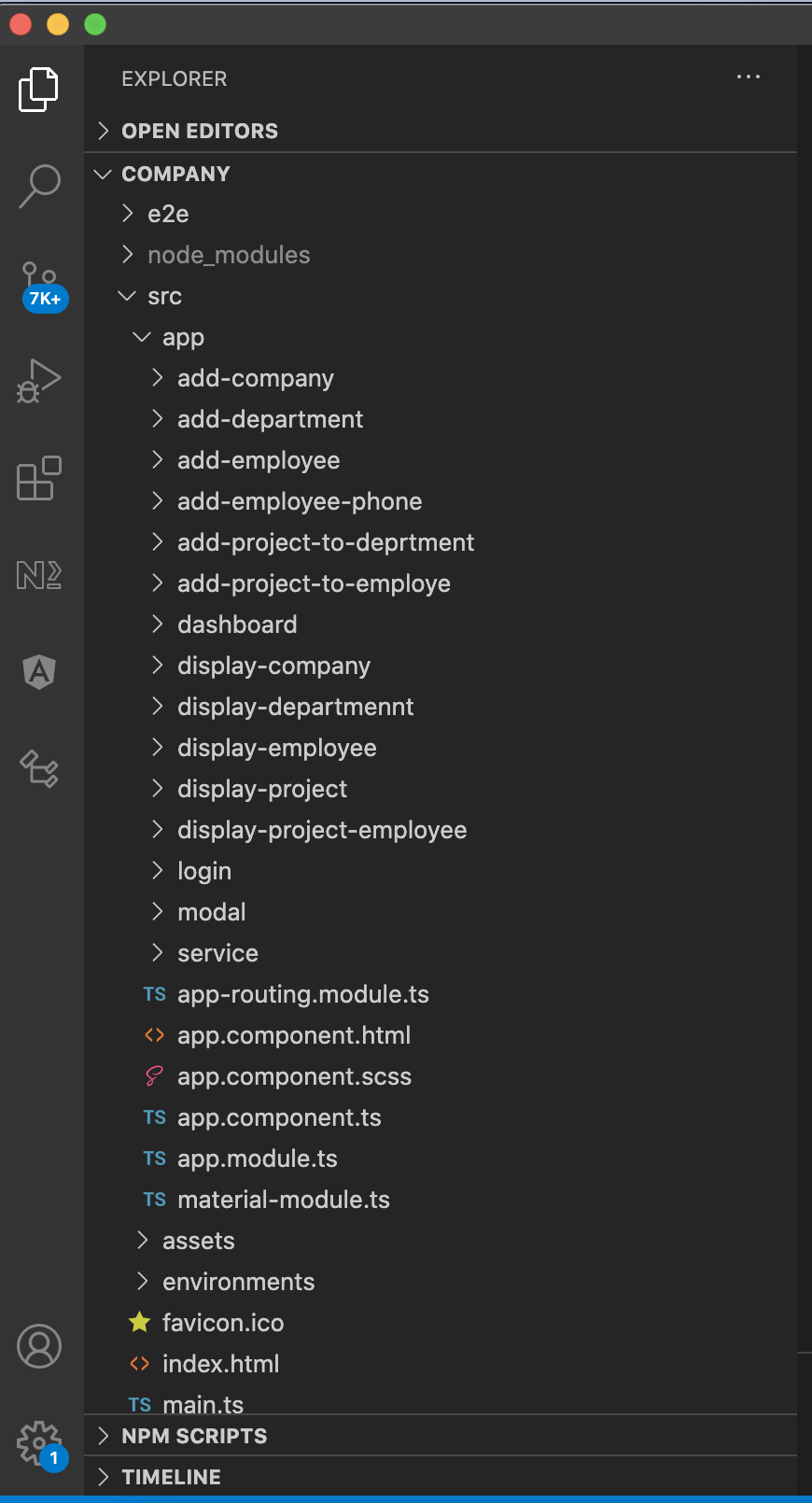Expand the TIMELINE section

pyautogui.click(x=171, y=1477)
